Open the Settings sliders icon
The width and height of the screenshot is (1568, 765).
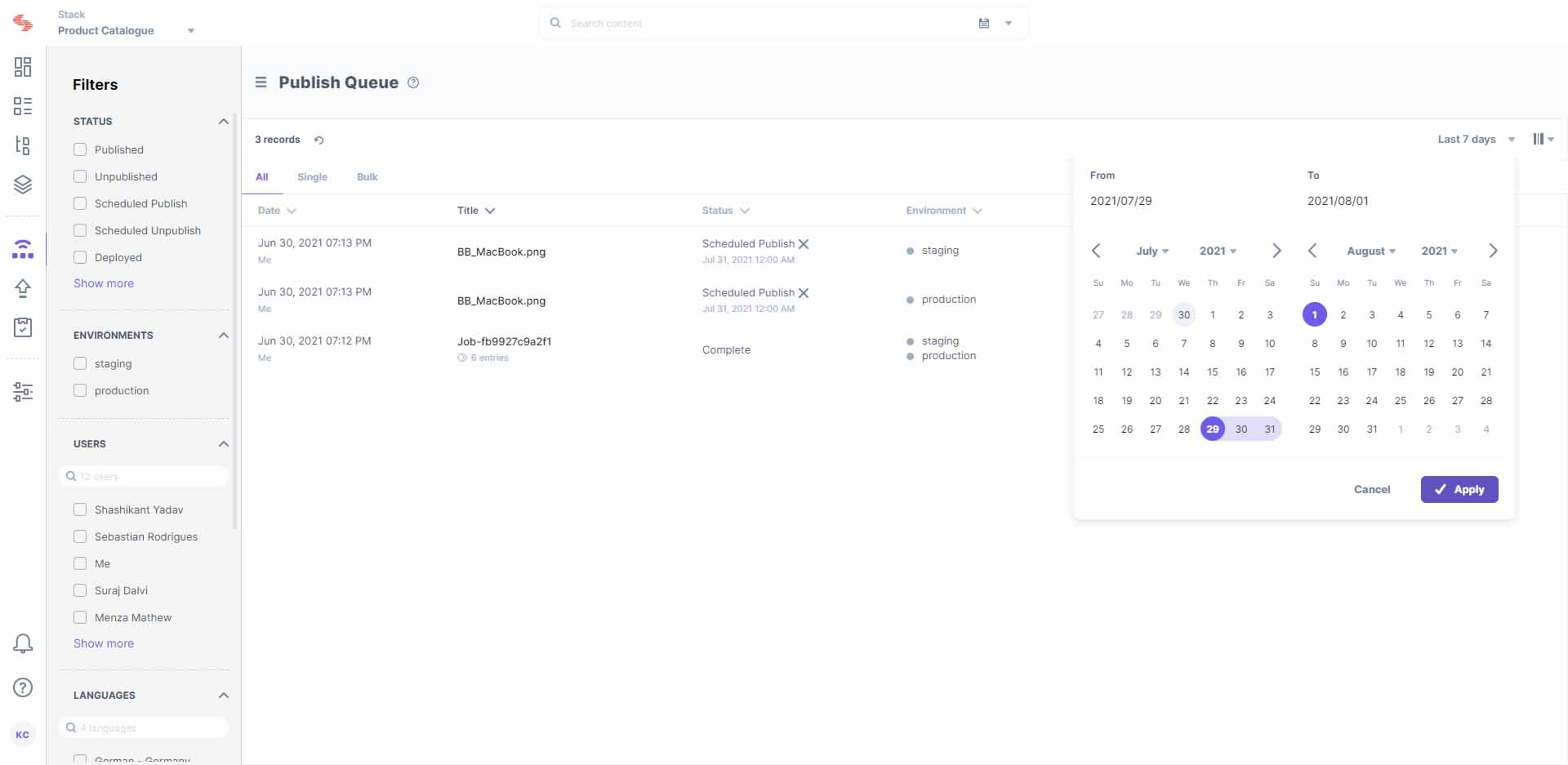22,391
